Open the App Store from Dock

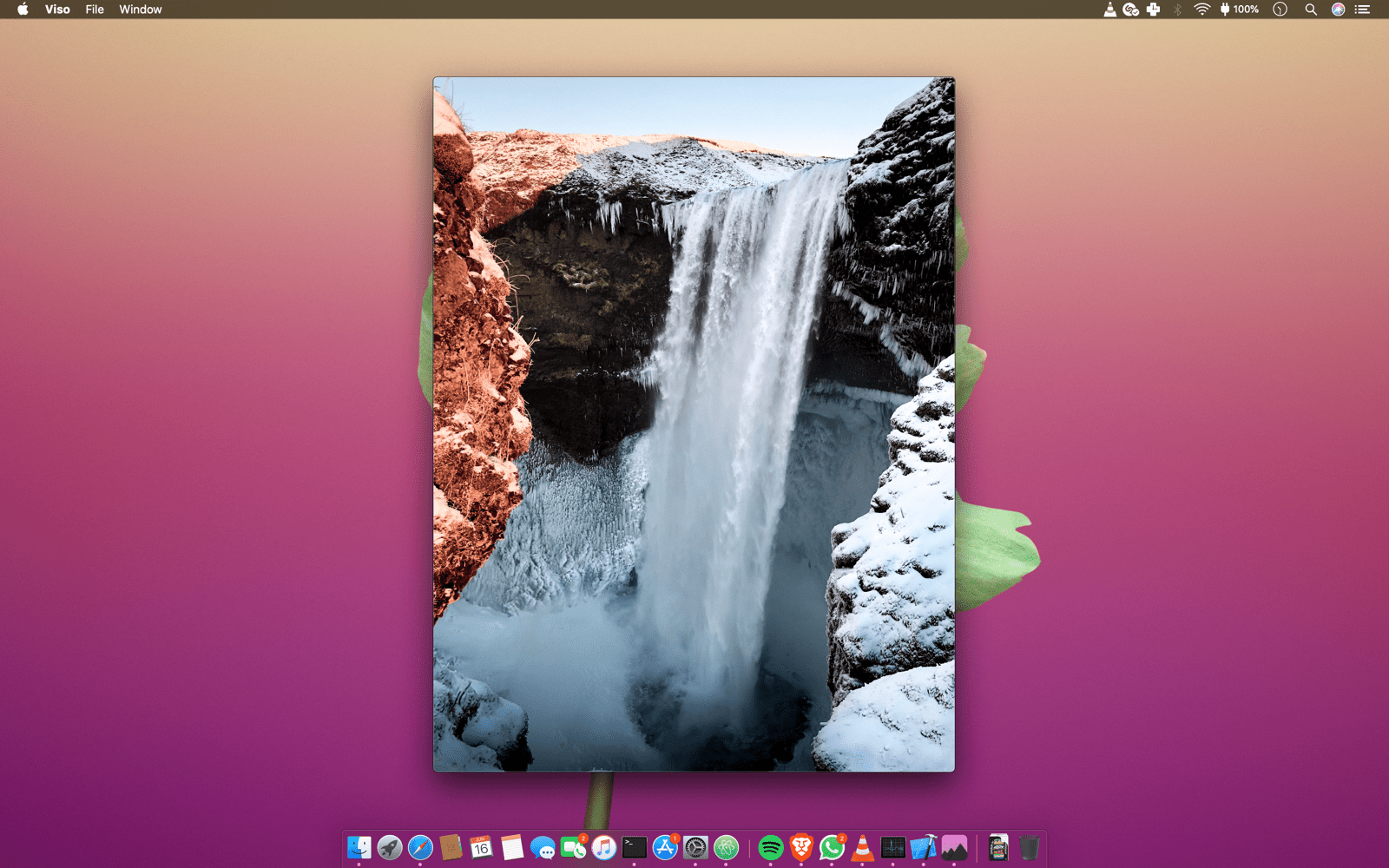click(x=665, y=847)
